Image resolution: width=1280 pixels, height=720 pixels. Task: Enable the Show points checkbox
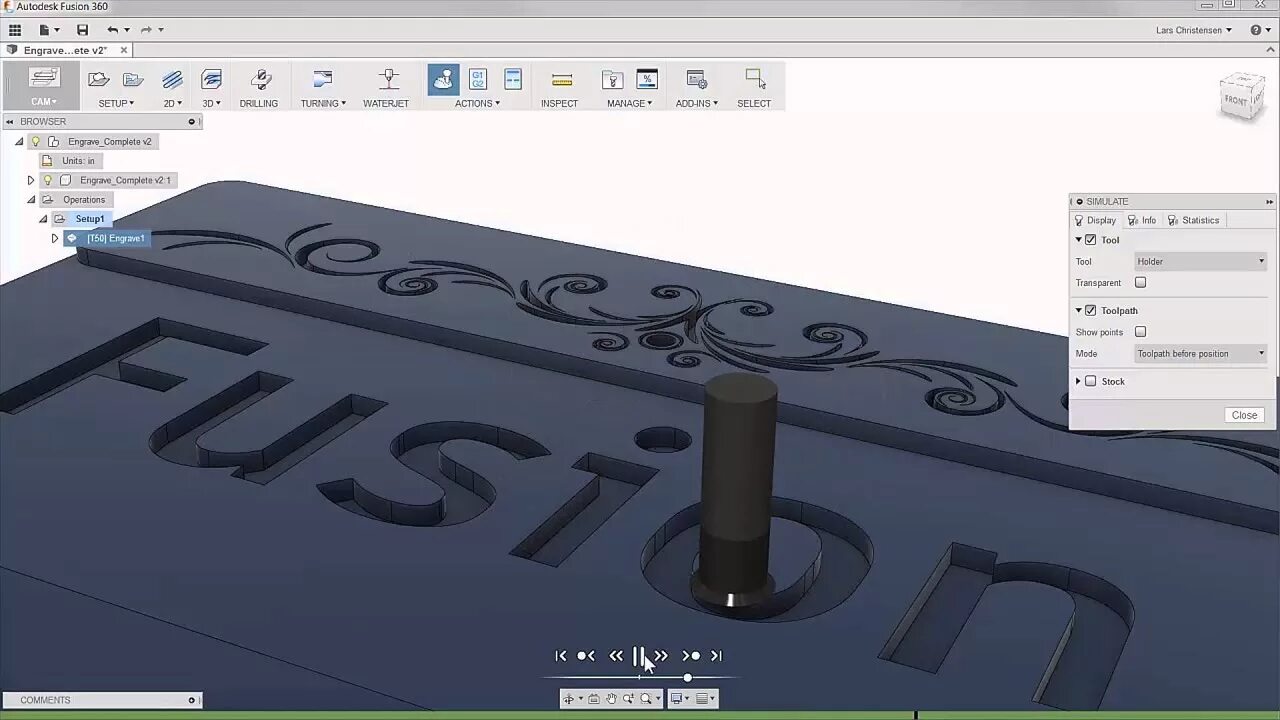pyautogui.click(x=1140, y=332)
